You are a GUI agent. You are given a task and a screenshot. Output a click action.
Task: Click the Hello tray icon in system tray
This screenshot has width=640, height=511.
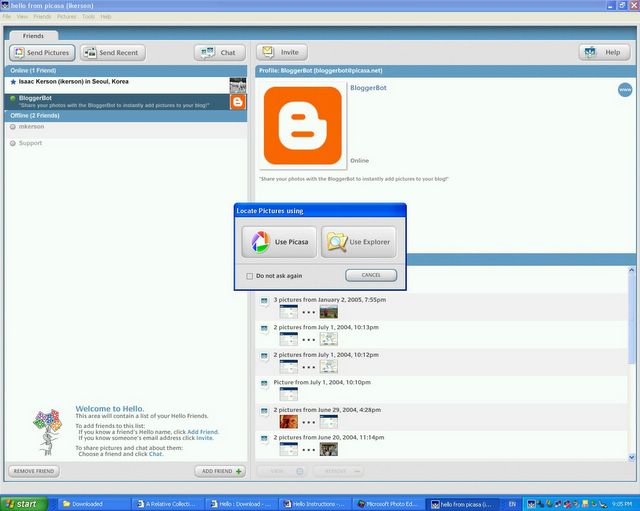531,504
